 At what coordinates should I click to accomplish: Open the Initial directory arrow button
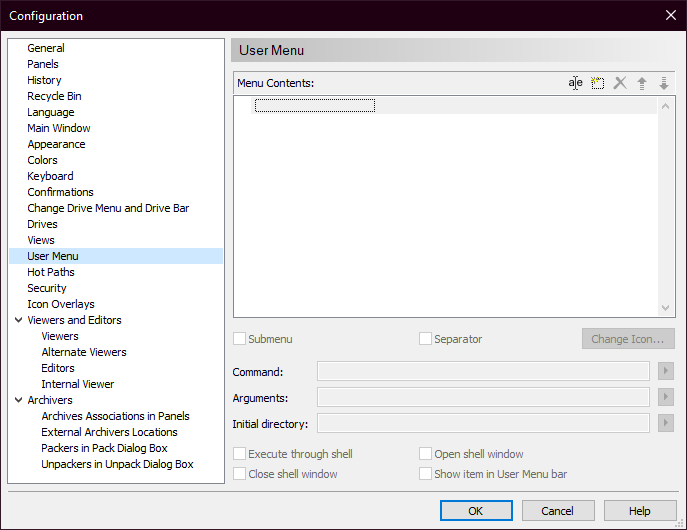pyautogui.click(x=667, y=423)
